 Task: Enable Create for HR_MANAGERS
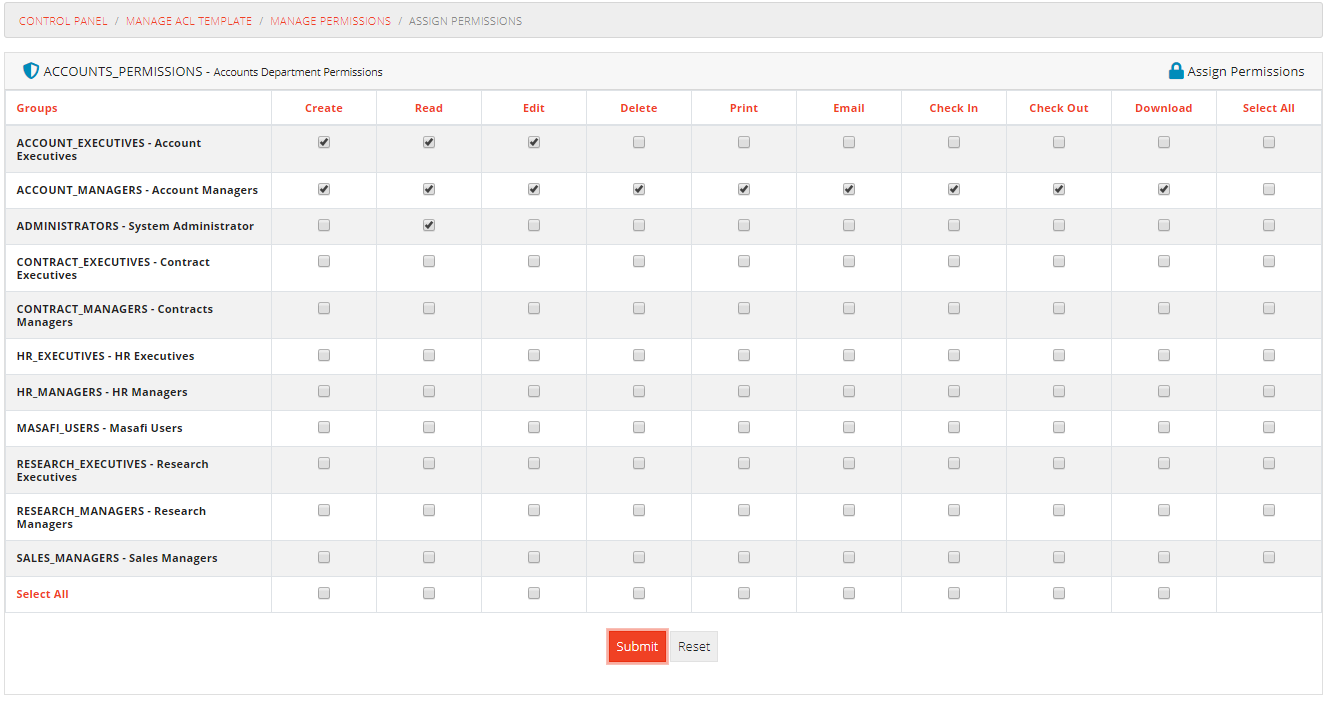pos(324,391)
